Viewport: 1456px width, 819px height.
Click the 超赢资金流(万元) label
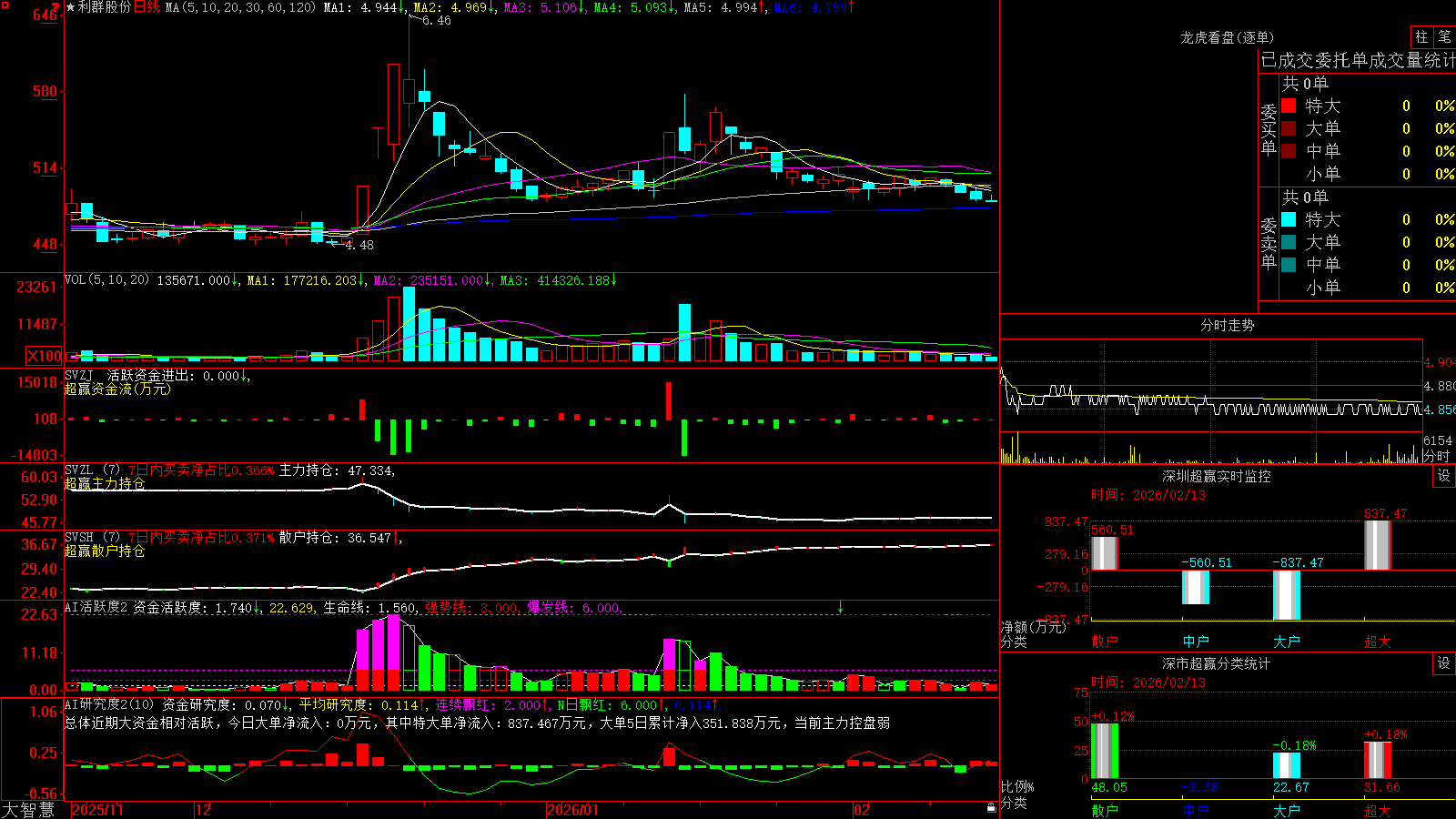click(x=117, y=389)
